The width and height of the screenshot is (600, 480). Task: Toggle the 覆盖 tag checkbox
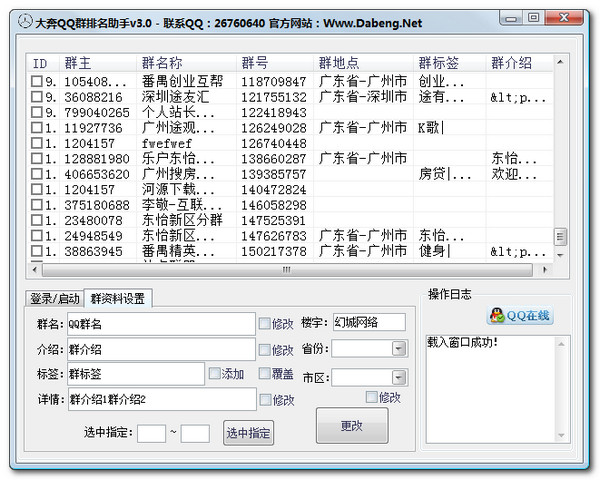264,373
